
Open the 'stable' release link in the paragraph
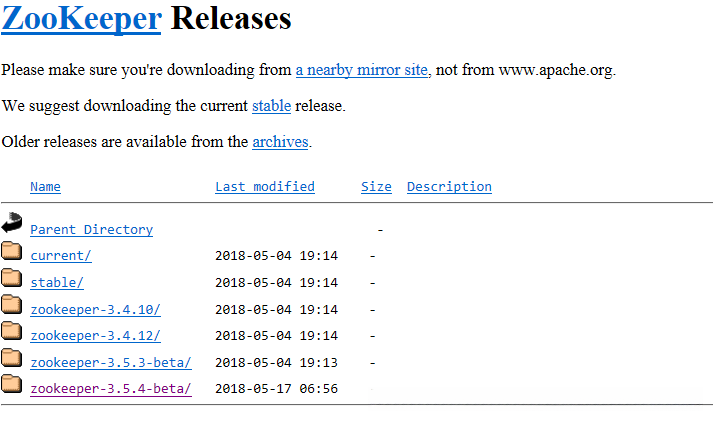[271, 106]
